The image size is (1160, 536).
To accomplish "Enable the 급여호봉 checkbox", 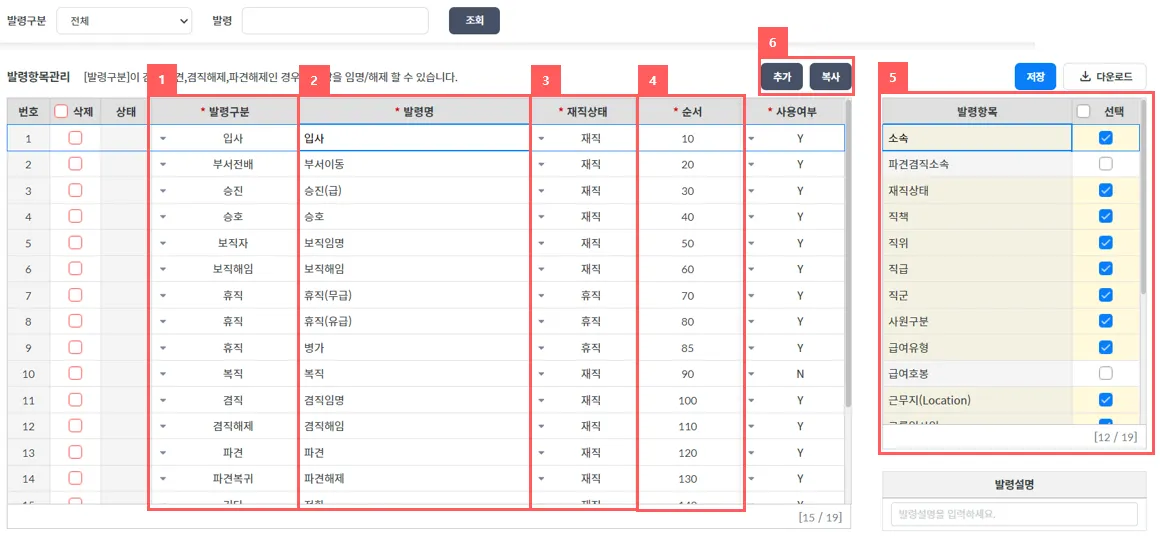I will click(x=1105, y=373).
